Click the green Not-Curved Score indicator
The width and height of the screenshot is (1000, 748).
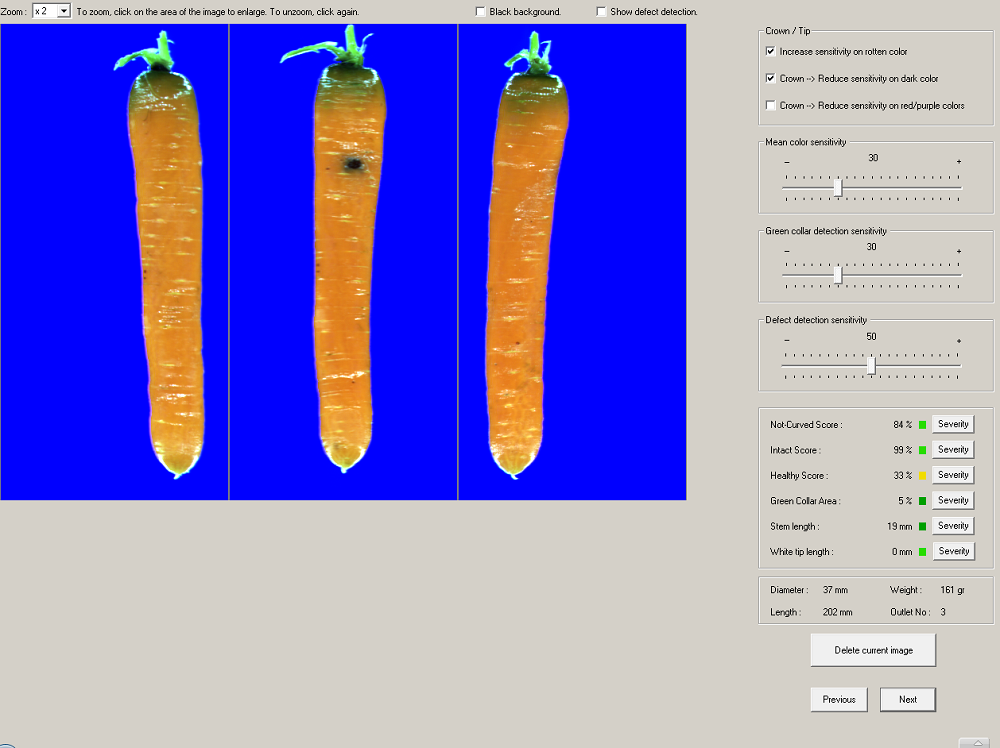922,425
